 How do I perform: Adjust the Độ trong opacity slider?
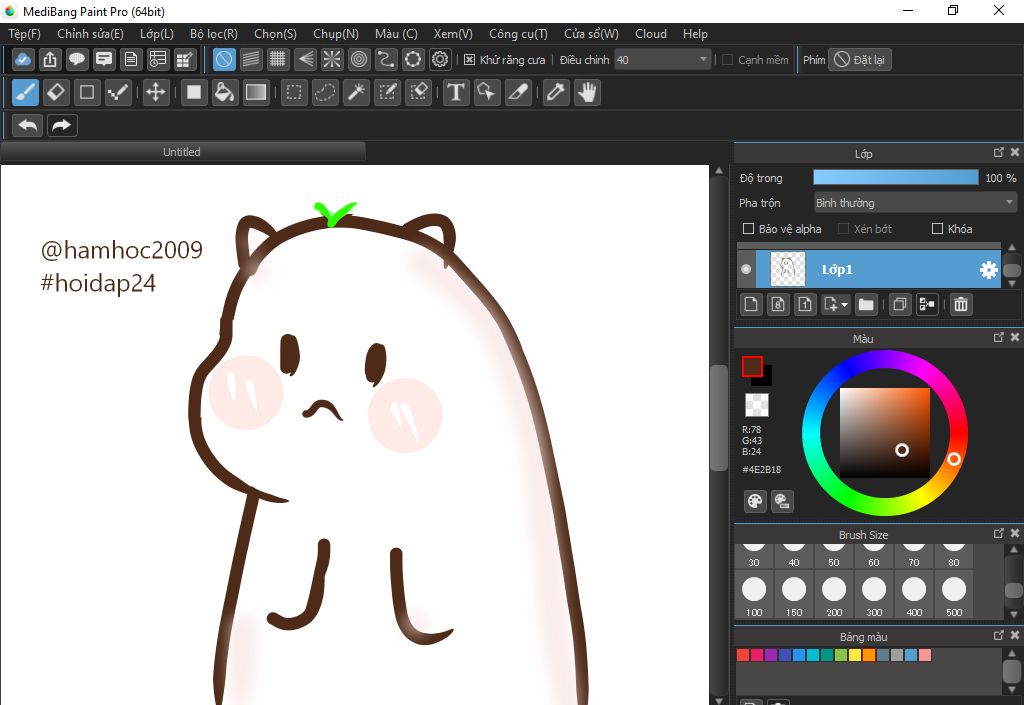[x=895, y=178]
